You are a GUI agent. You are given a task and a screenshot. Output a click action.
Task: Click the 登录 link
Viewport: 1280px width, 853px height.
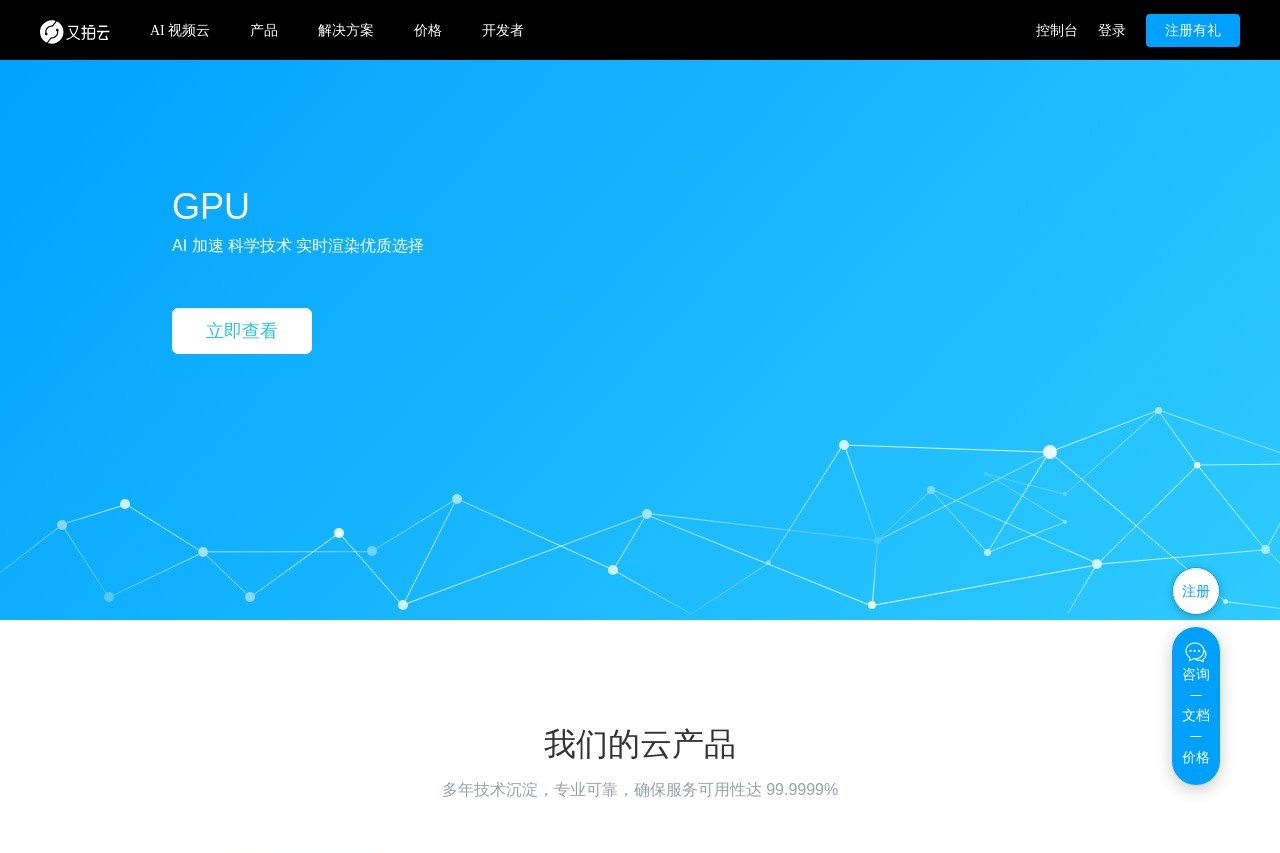1112,30
